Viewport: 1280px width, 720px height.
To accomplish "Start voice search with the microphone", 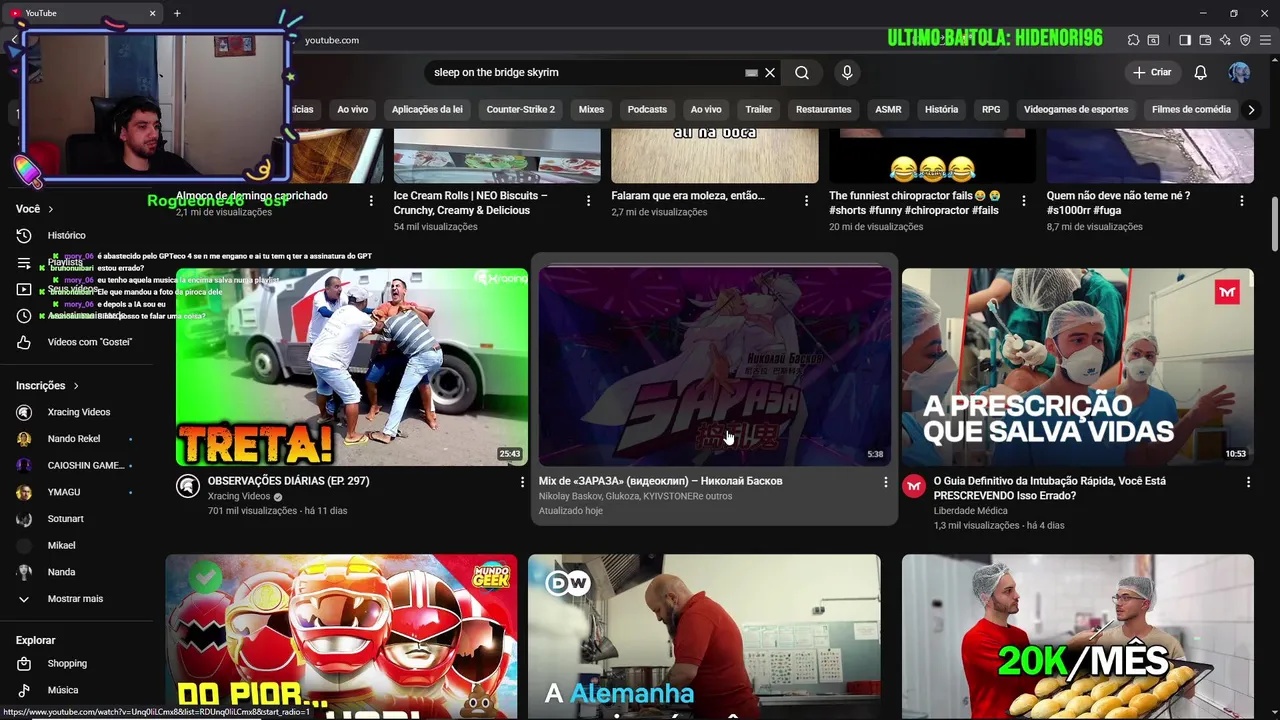I will point(847,72).
